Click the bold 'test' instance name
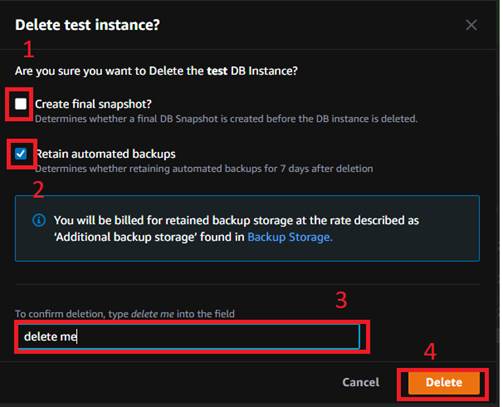503x407 pixels. [217, 71]
